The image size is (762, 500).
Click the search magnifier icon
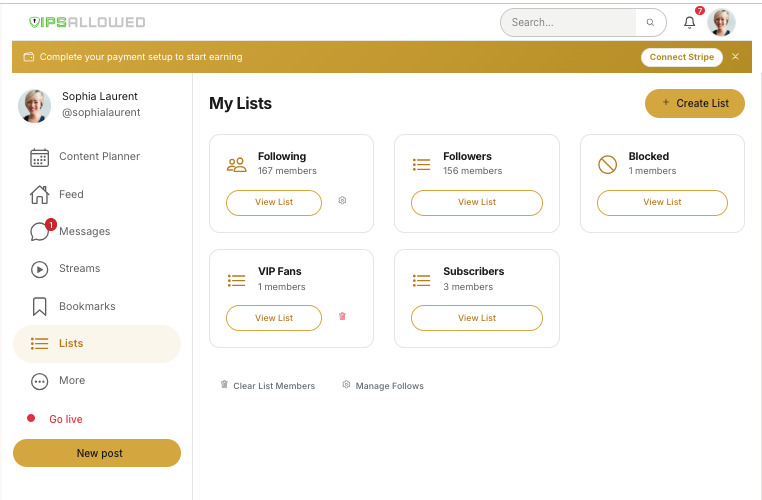650,23
